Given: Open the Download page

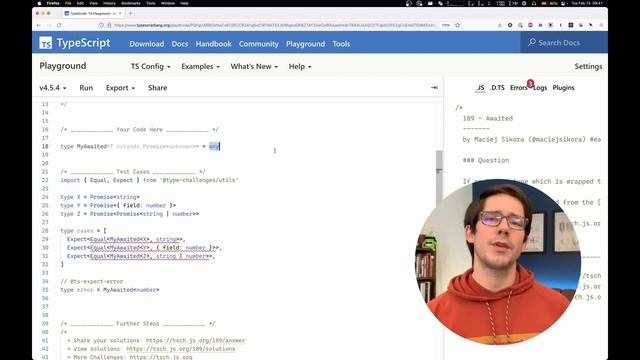Looking at the screenshot, I should (147, 44).
